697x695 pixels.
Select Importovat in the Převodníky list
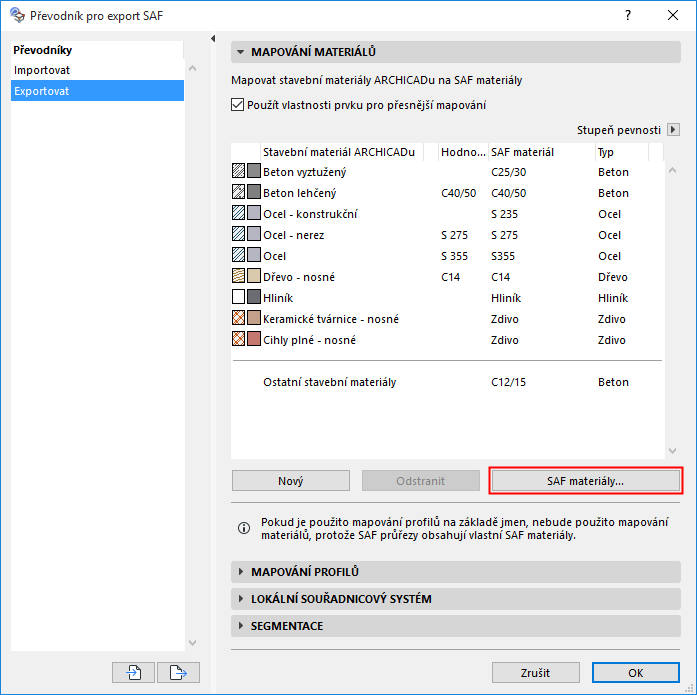[x=97, y=70]
